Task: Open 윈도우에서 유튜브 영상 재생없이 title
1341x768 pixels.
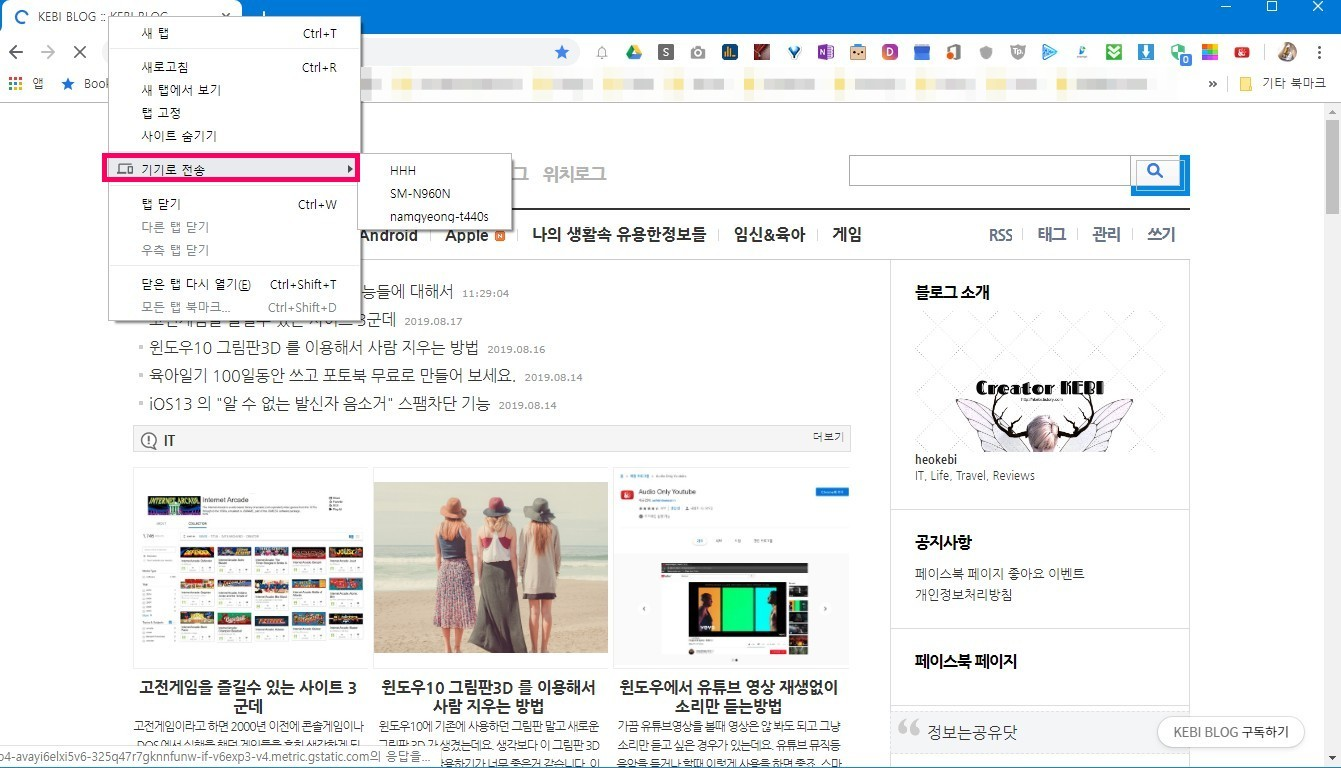Action: click(729, 698)
